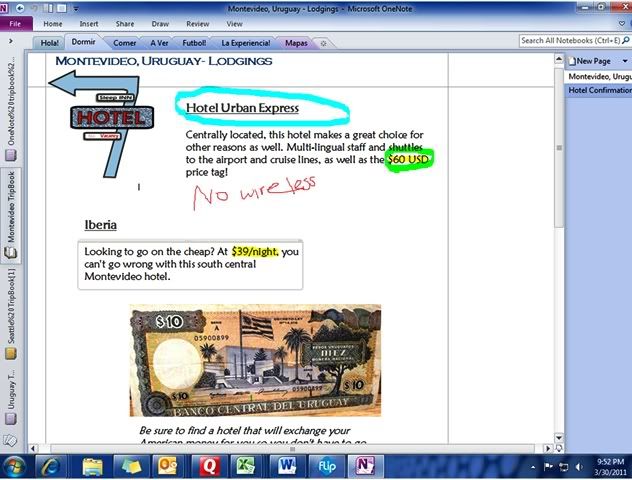The image size is (632, 480).
Task: Click the Hotel Urban Express heading
Action: click(242, 108)
